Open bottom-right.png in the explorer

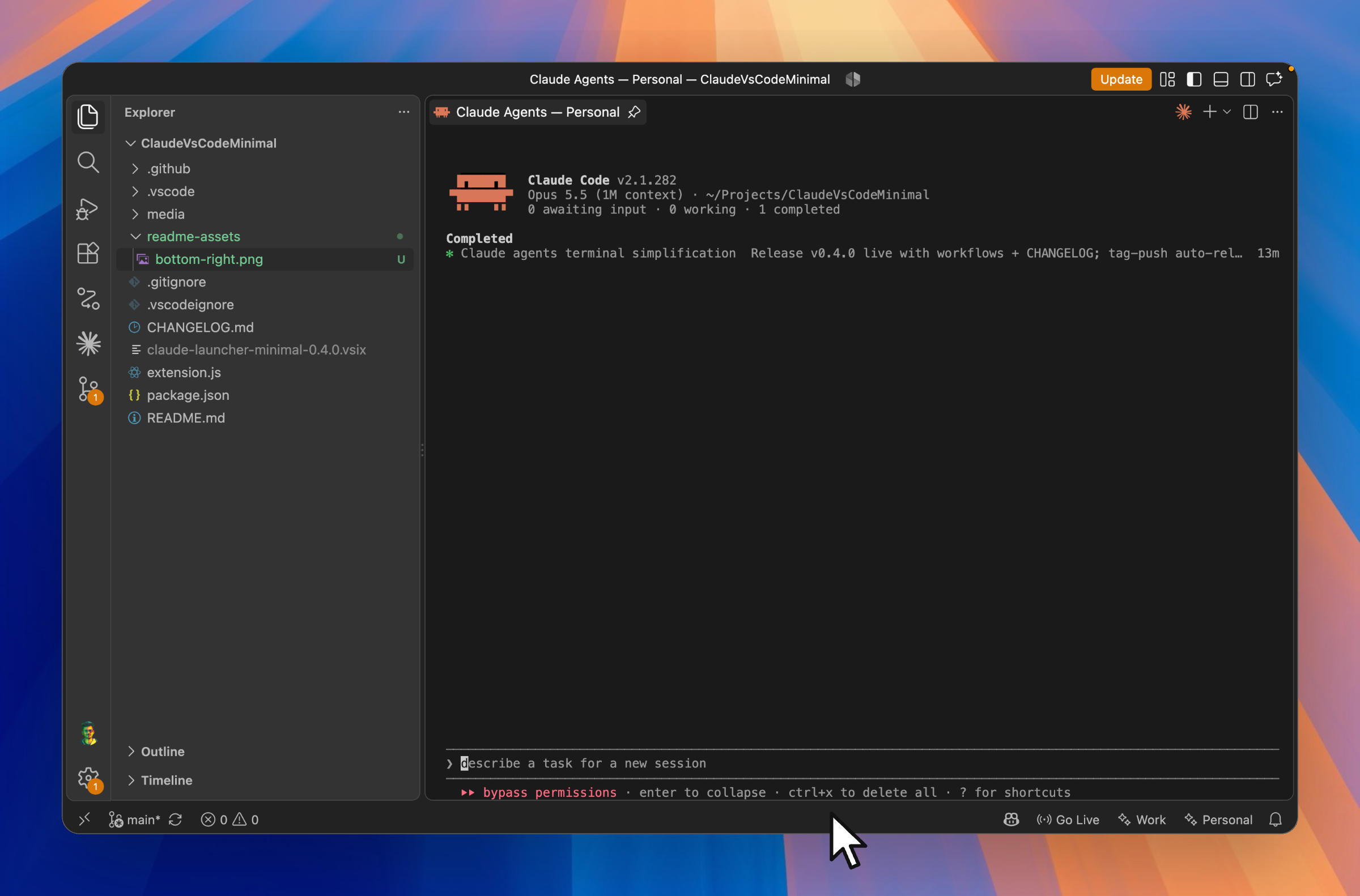tap(265, 259)
